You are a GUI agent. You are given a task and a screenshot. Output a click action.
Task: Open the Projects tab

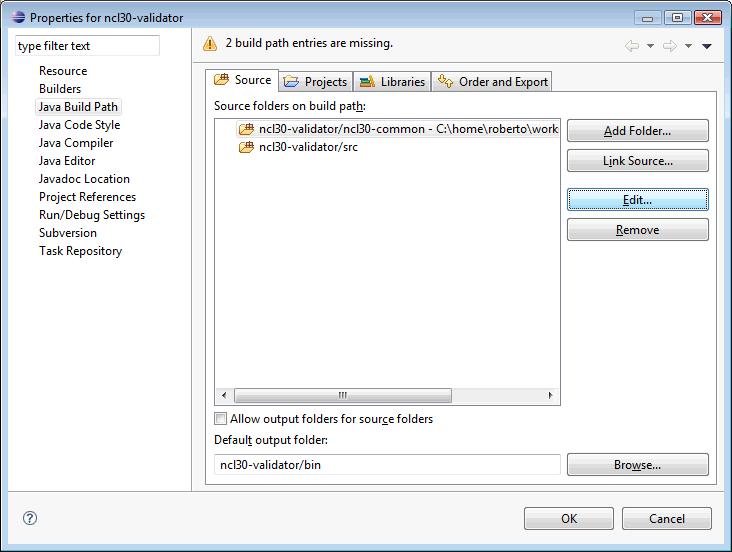315,82
